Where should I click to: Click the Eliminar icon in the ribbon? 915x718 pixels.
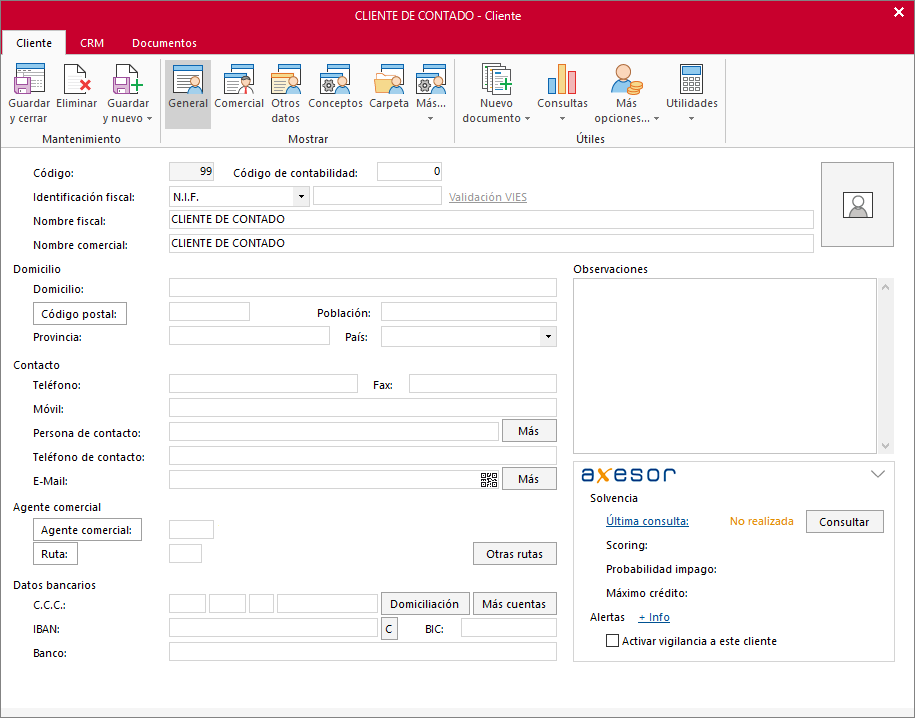point(77,80)
